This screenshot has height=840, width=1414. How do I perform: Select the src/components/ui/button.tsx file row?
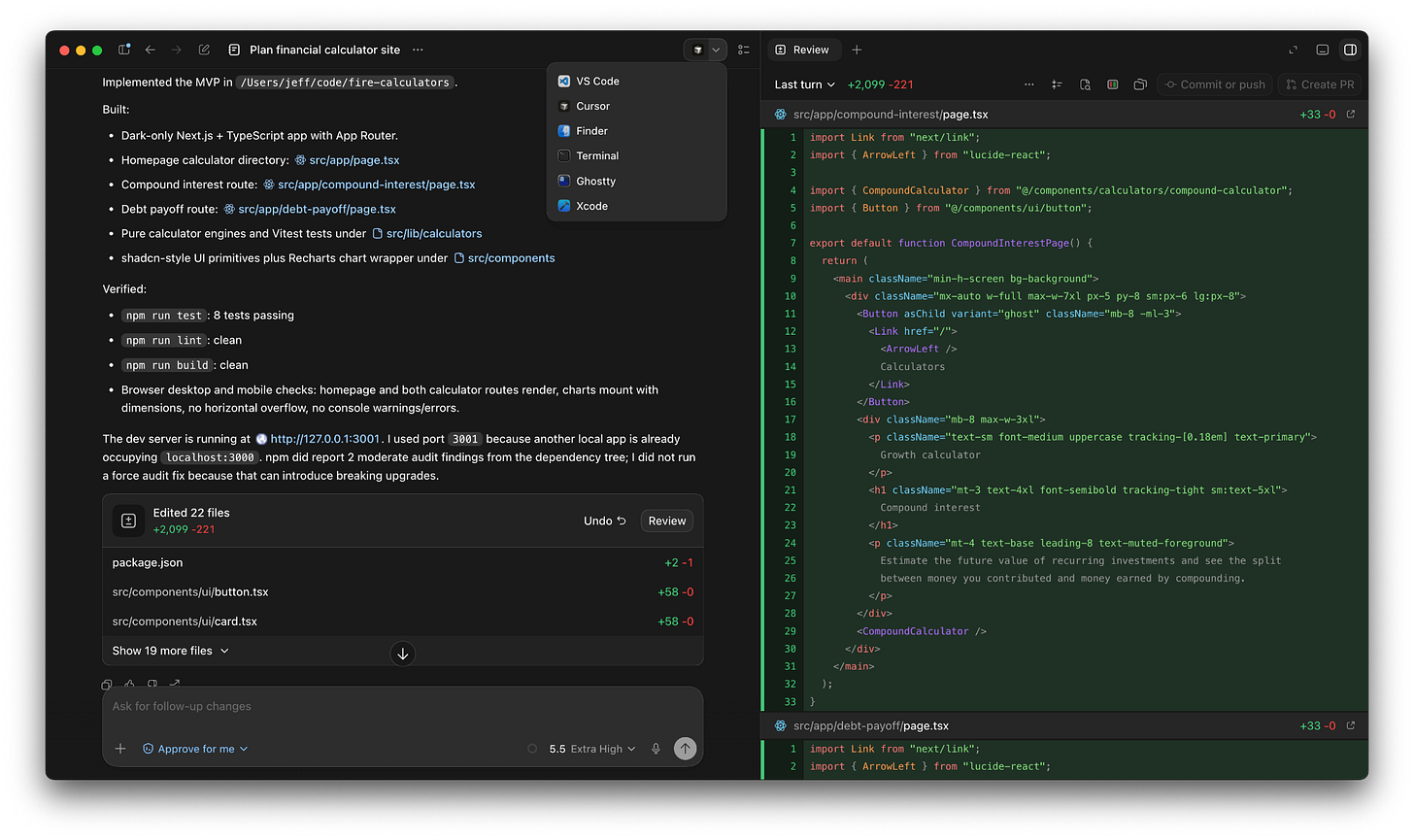tap(402, 592)
